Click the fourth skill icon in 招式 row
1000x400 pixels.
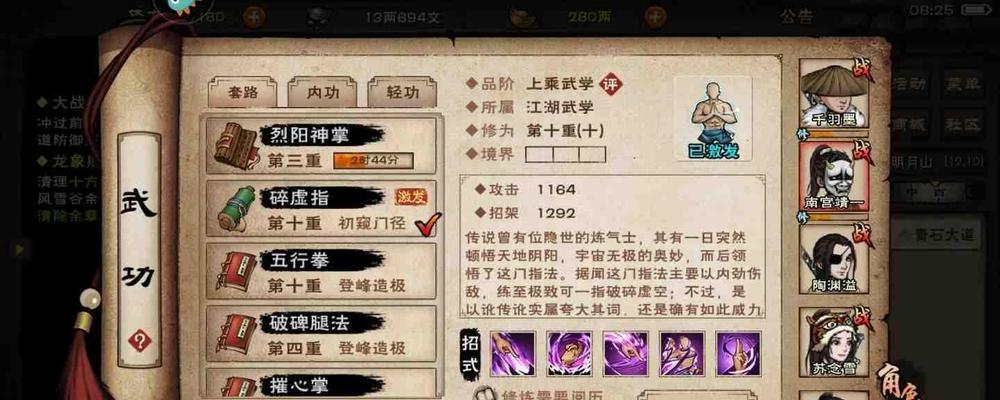click(x=681, y=353)
